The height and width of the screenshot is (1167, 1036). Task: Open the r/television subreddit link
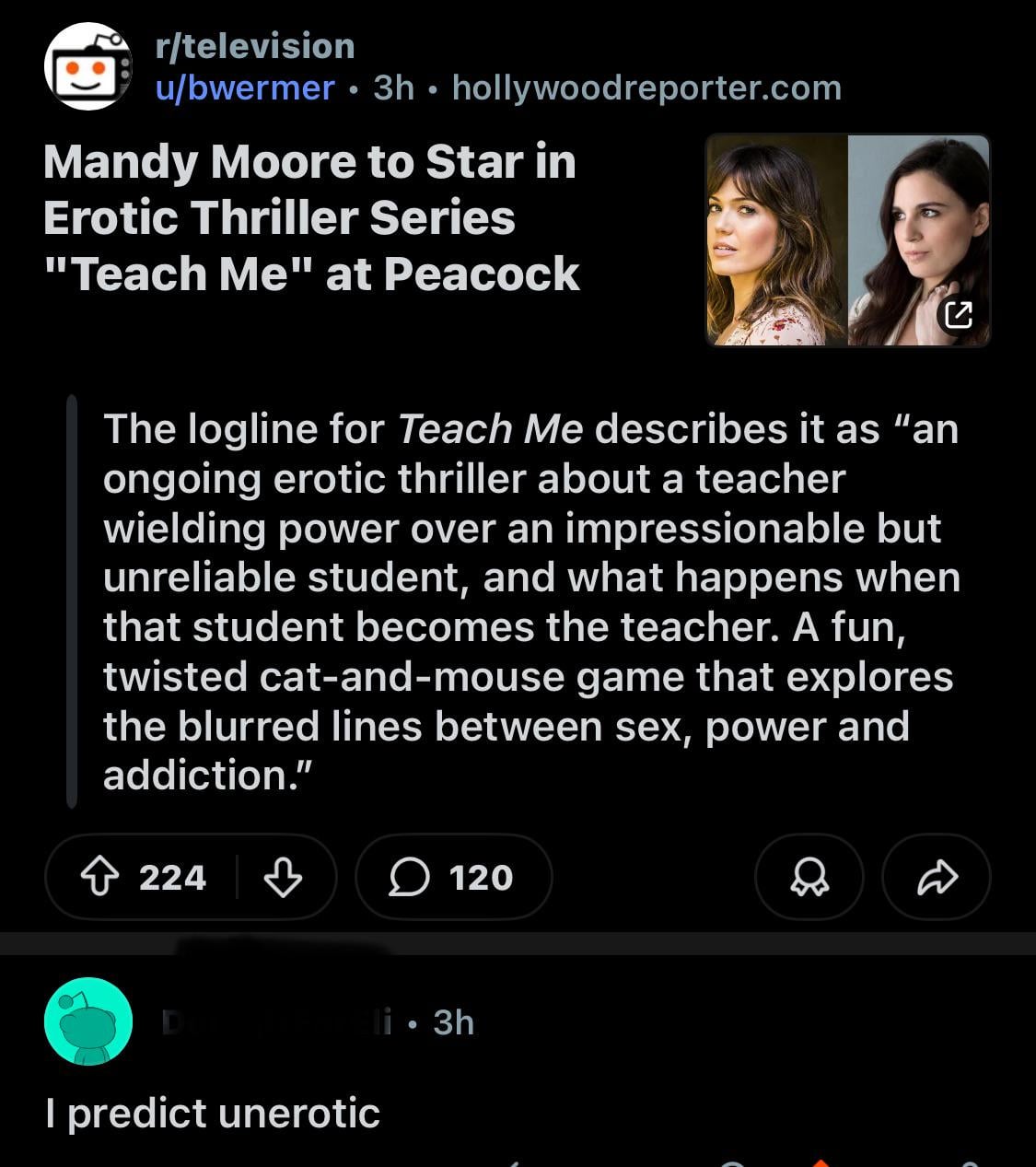255,46
